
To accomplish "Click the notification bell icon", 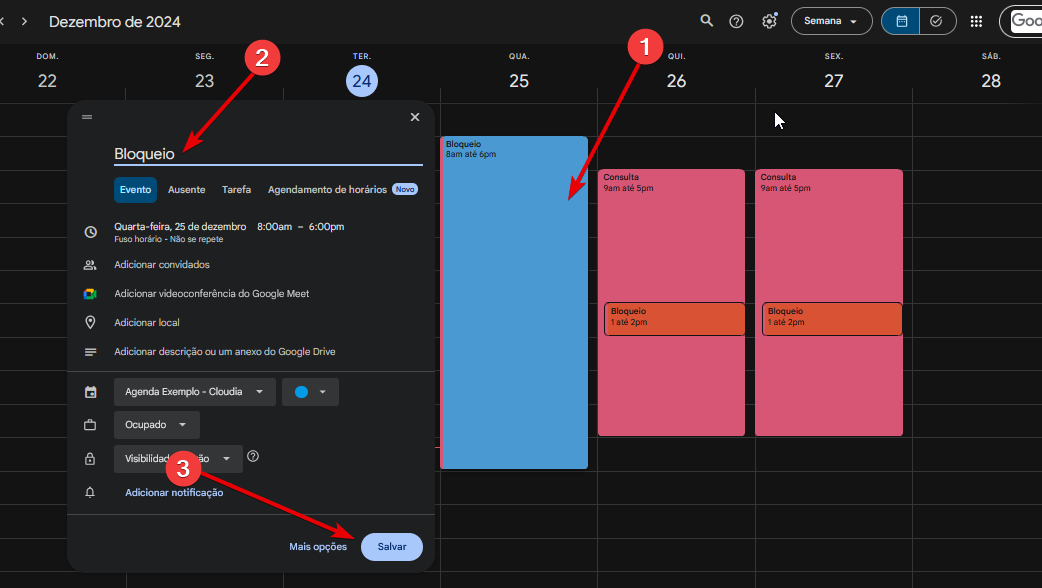I will tap(90, 492).
